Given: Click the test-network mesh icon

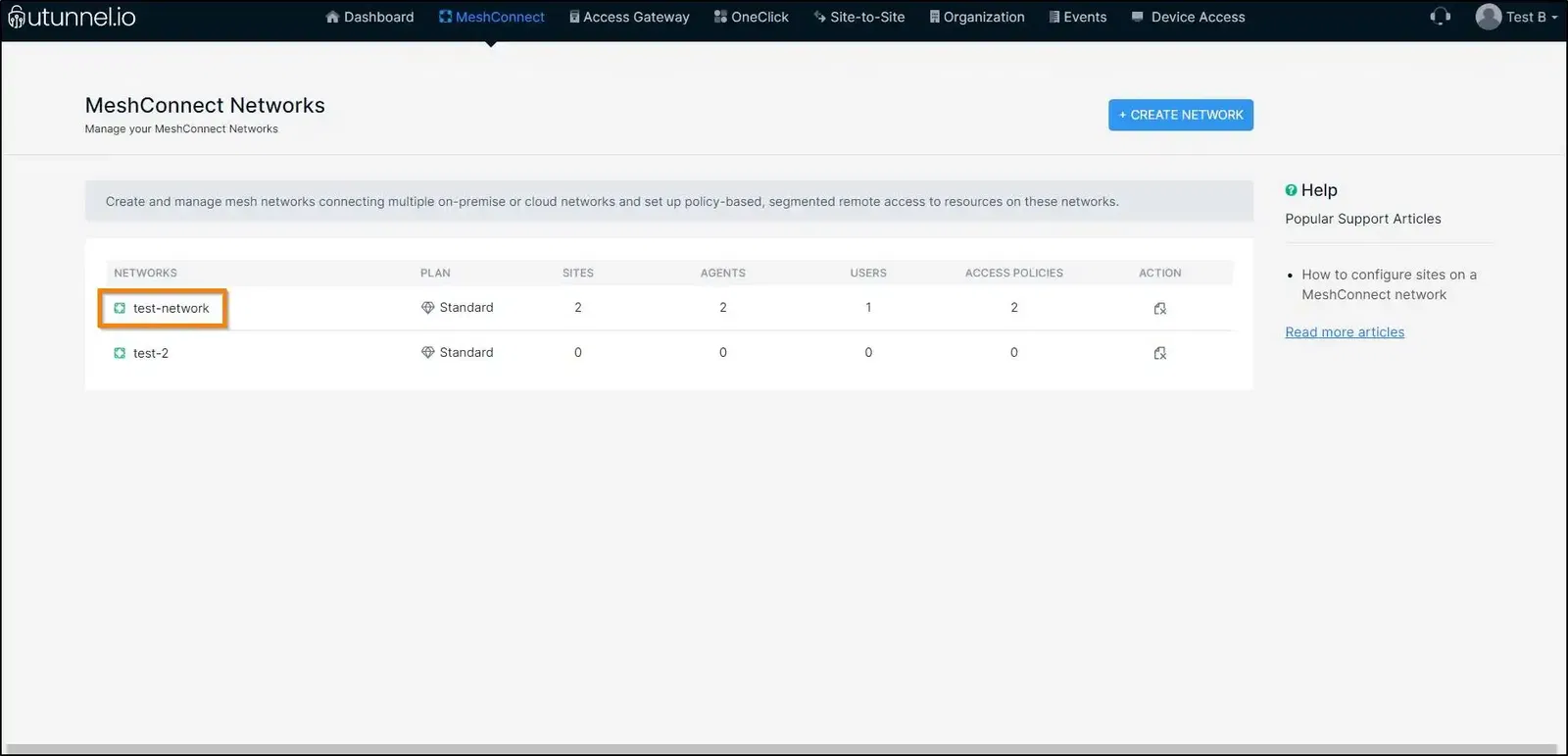Looking at the screenshot, I should click(120, 308).
